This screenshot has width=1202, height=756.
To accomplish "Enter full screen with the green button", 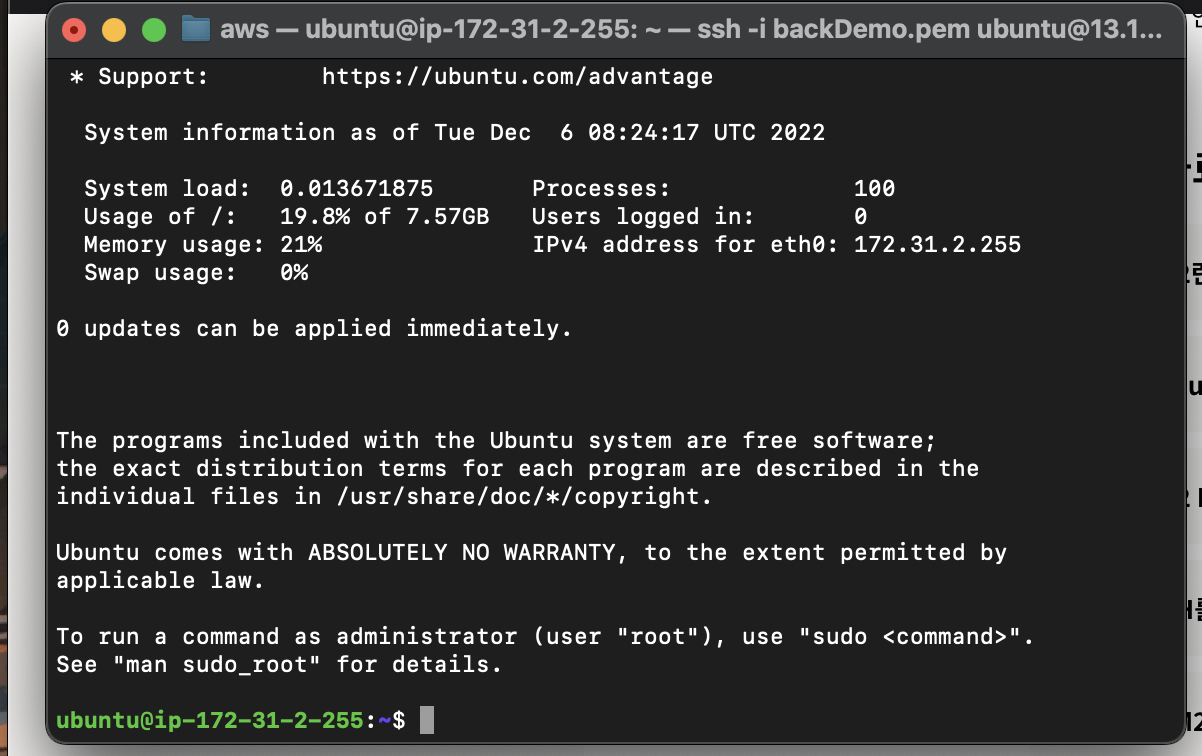I will pos(154,30).
